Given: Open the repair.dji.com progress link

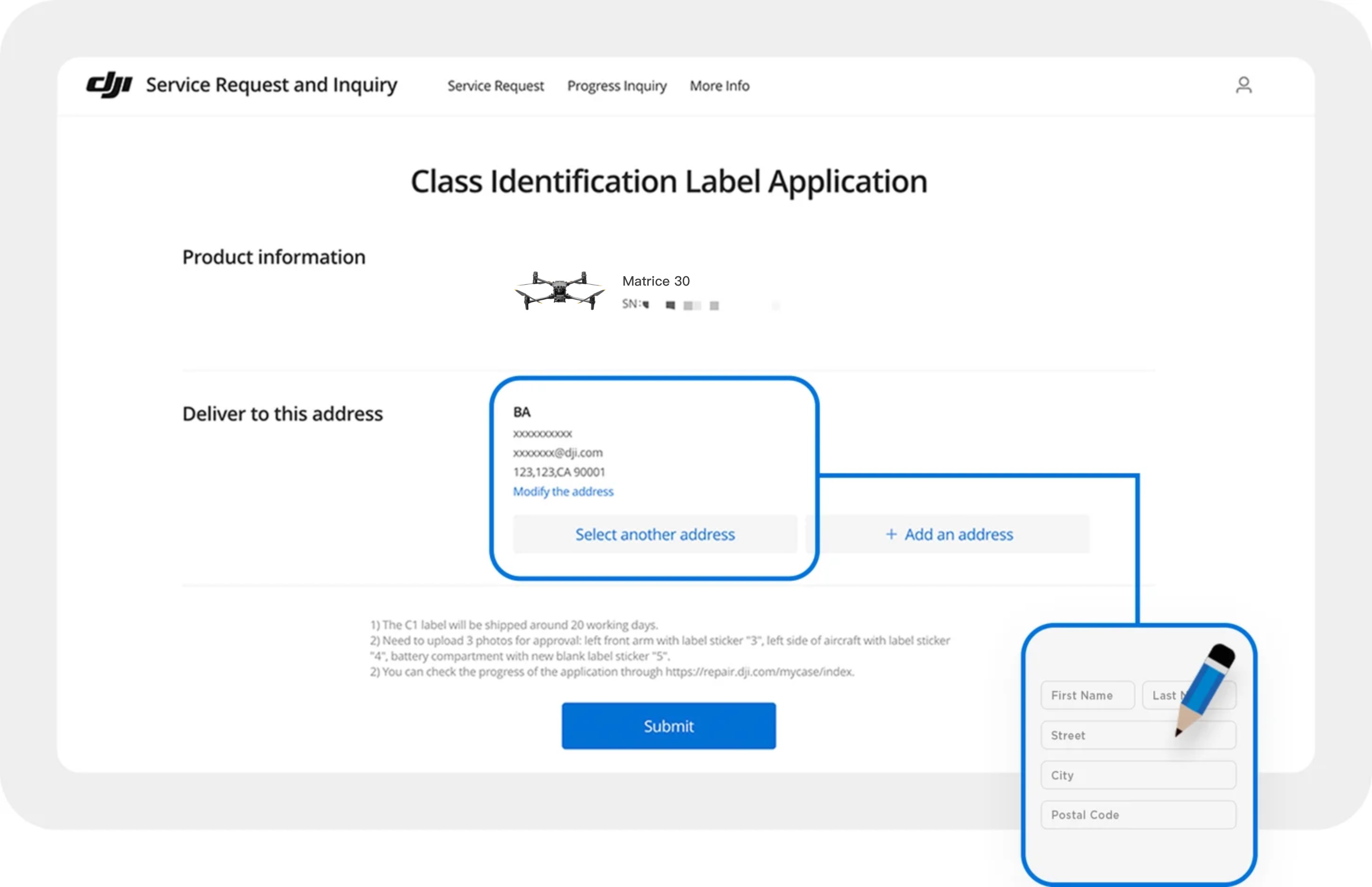Looking at the screenshot, I should point(760,671).
